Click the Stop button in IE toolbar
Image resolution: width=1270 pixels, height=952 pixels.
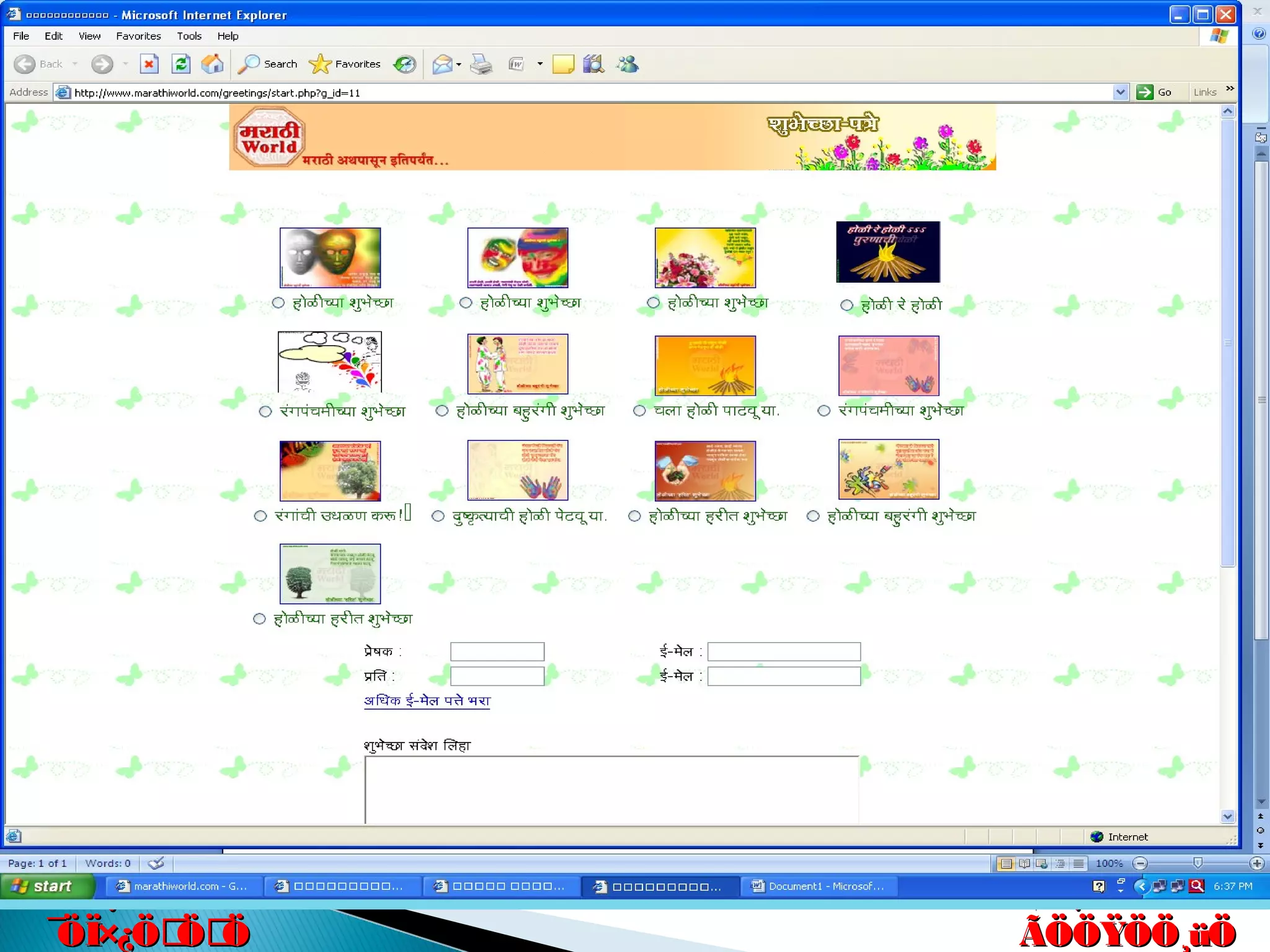coord(149,64)
